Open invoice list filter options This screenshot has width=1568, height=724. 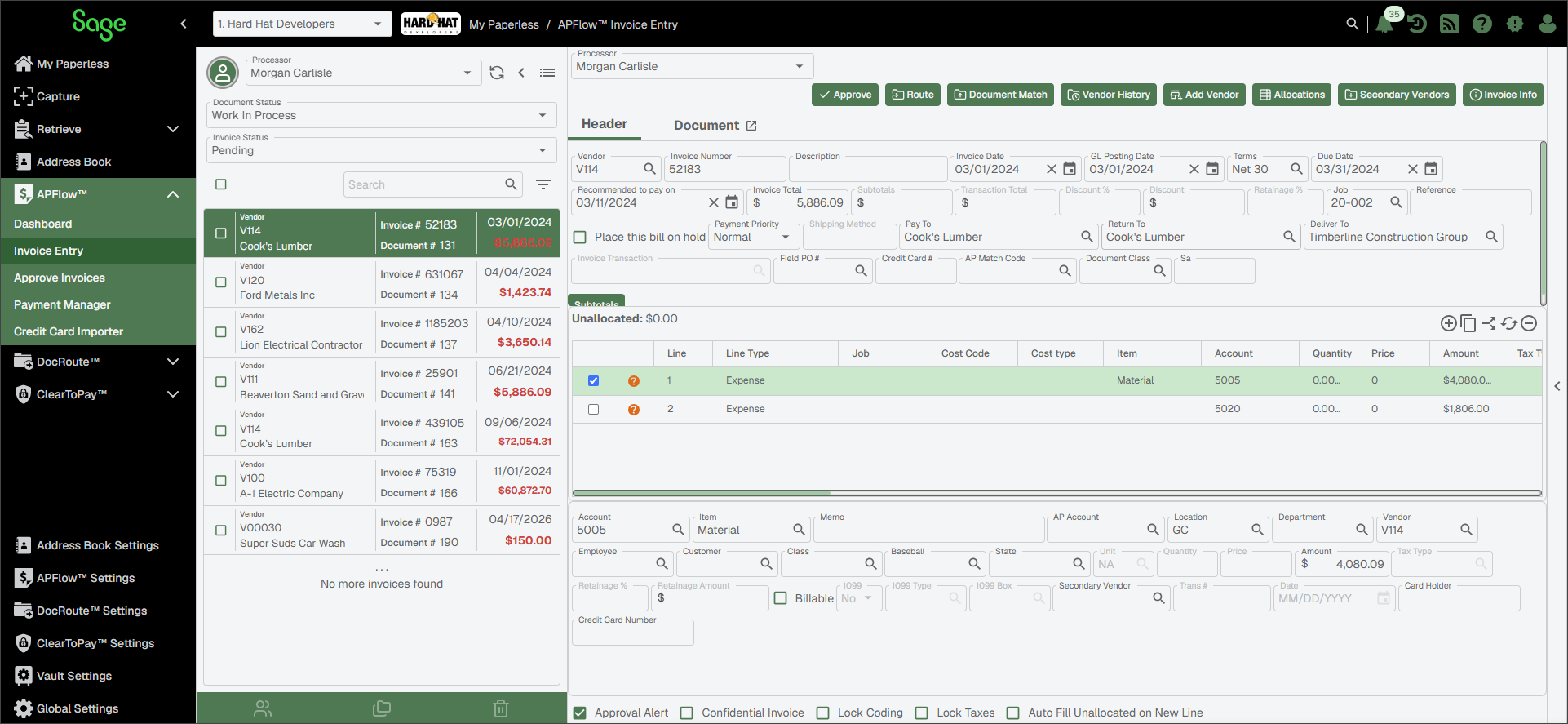[x=543, y=184]
